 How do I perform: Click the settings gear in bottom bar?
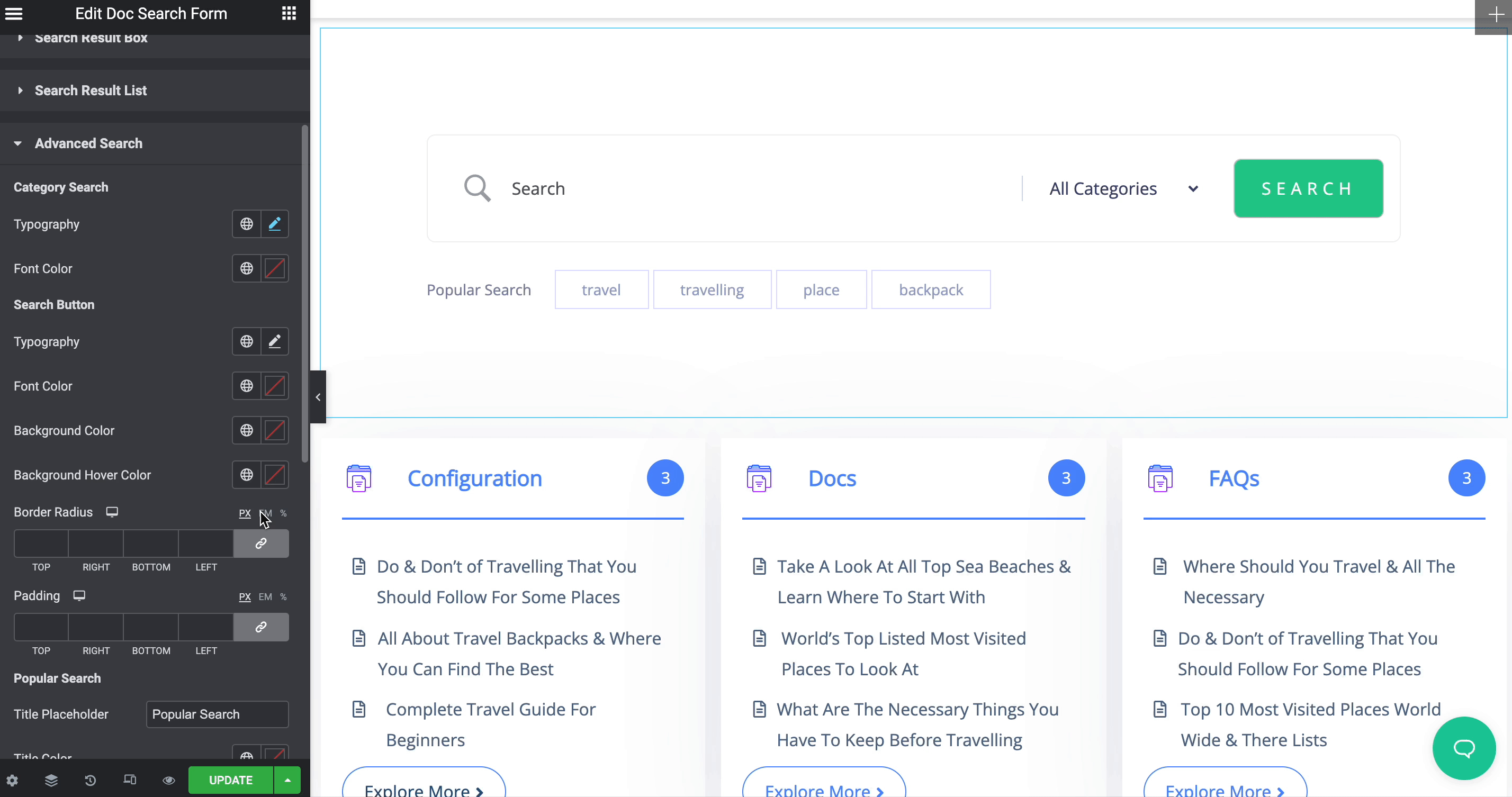[x=12, y=780]
